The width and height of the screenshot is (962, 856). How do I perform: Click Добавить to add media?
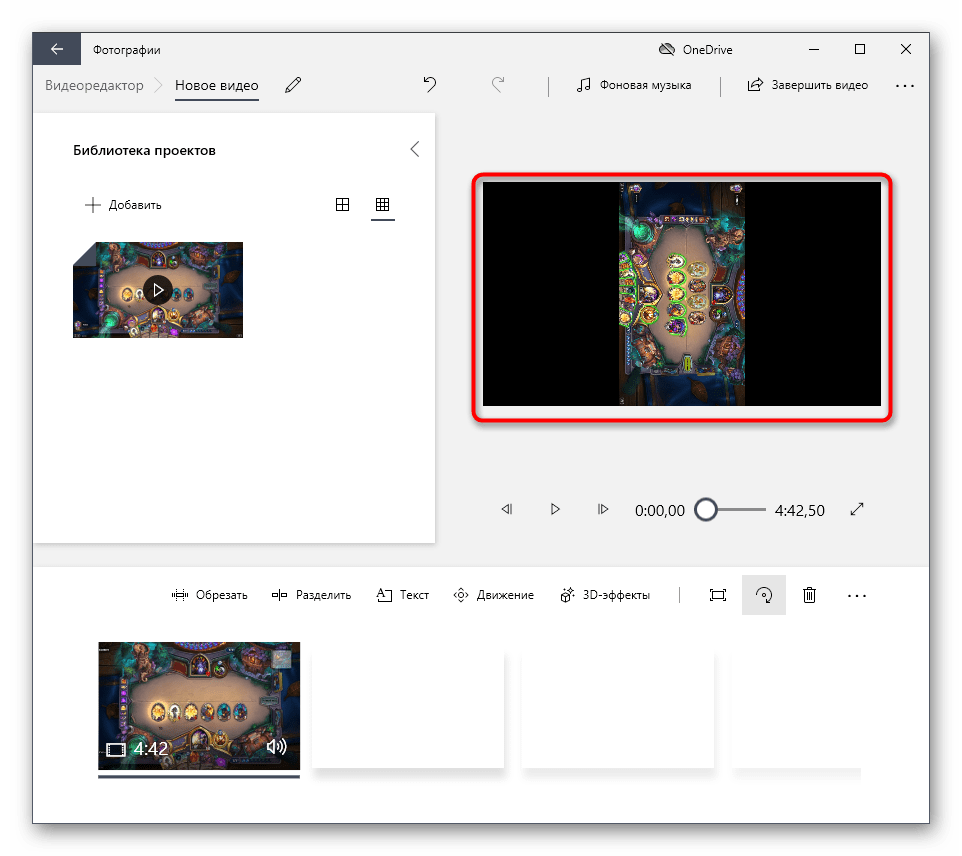click(x=123, y=205)
